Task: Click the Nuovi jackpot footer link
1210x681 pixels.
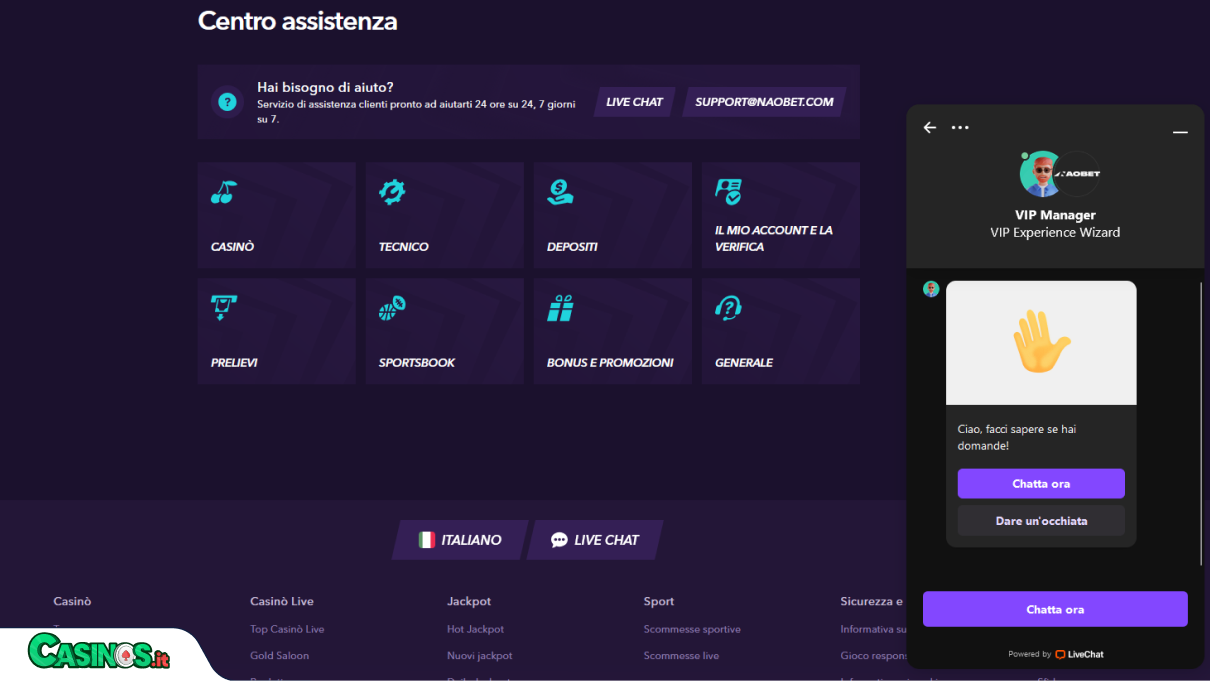Action: click(x=479, y=656)
